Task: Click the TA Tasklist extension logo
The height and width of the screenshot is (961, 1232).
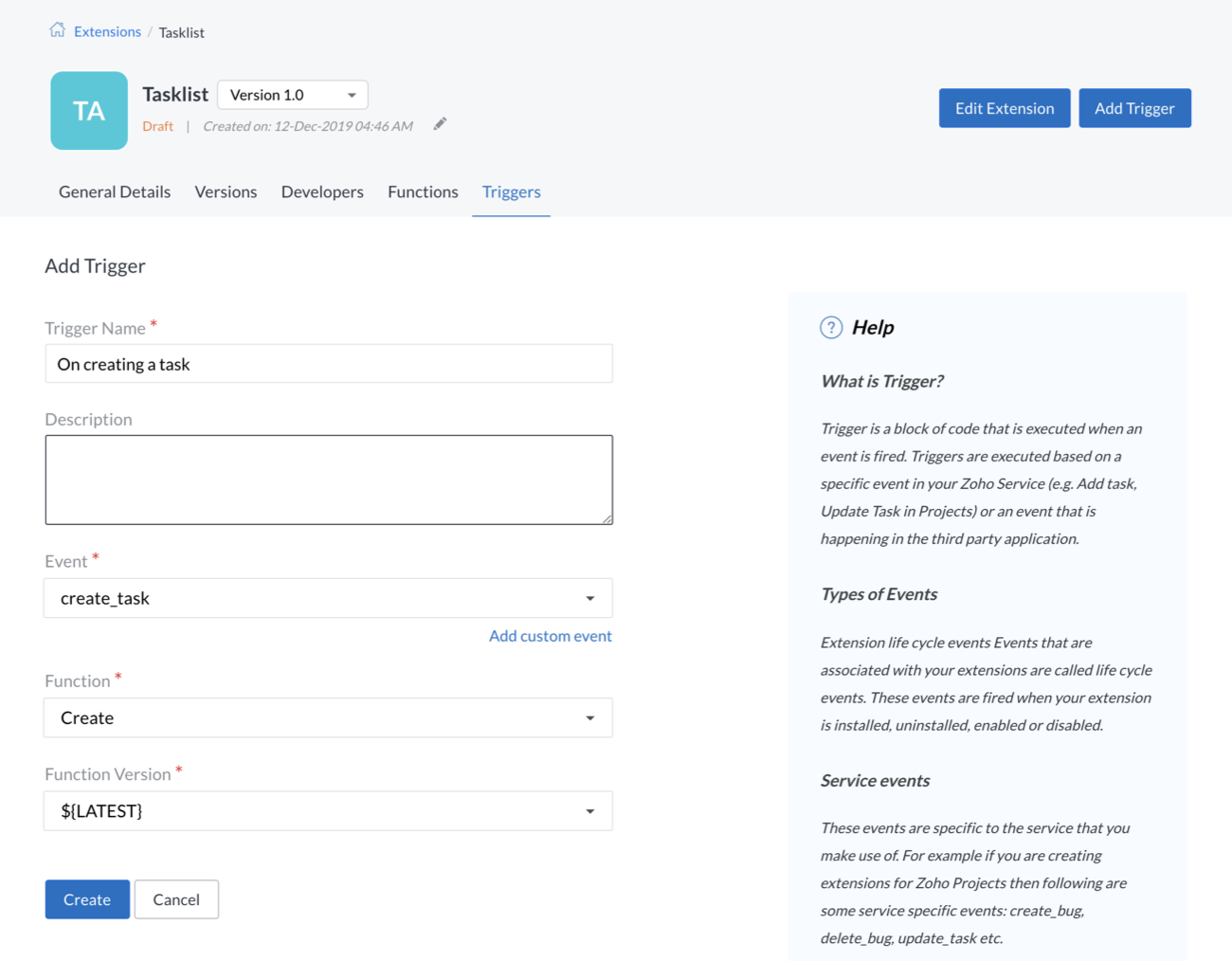Action: [x=89, y=111]
